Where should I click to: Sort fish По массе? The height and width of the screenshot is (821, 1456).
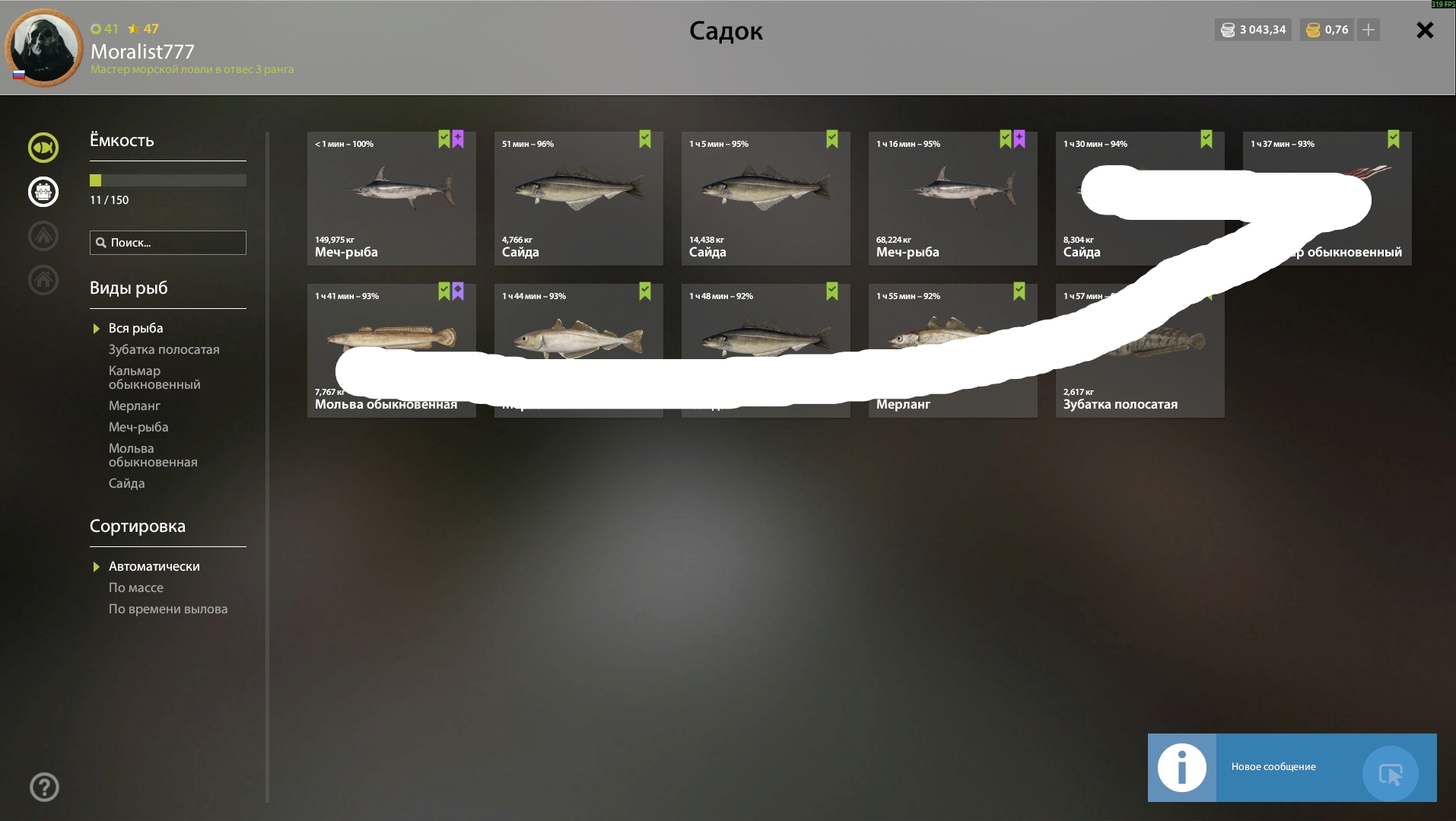[136, 587]
